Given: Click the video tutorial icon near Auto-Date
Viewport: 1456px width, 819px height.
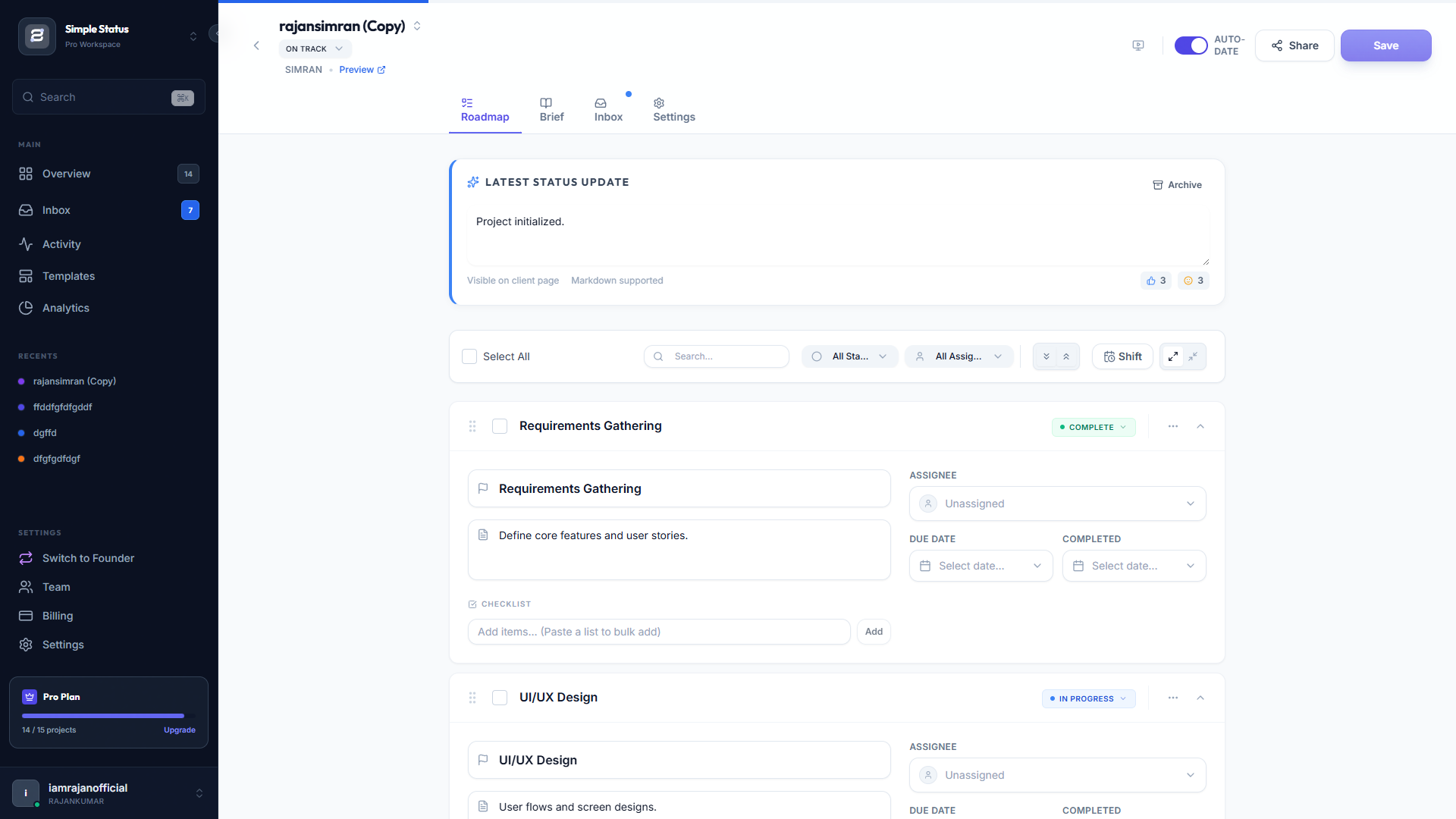Looking at the screenshot, I should 1138,45.
